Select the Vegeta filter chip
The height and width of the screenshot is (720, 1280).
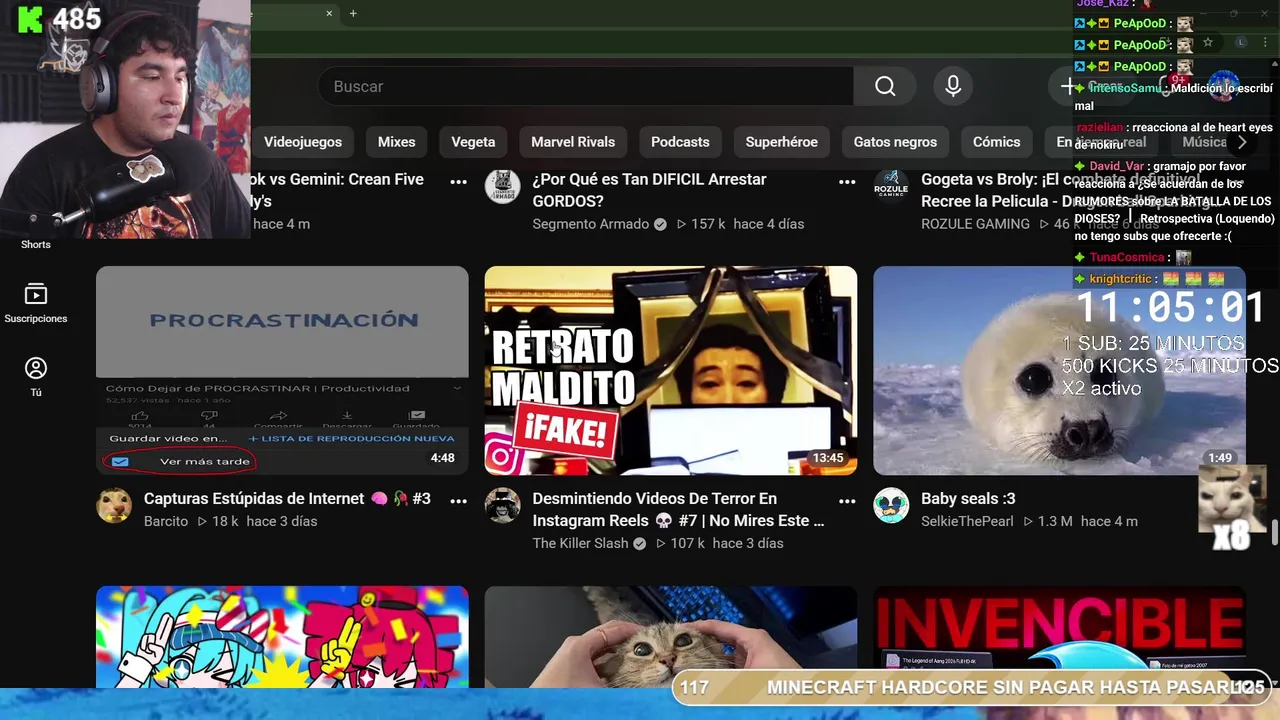(x=473, y=142)
